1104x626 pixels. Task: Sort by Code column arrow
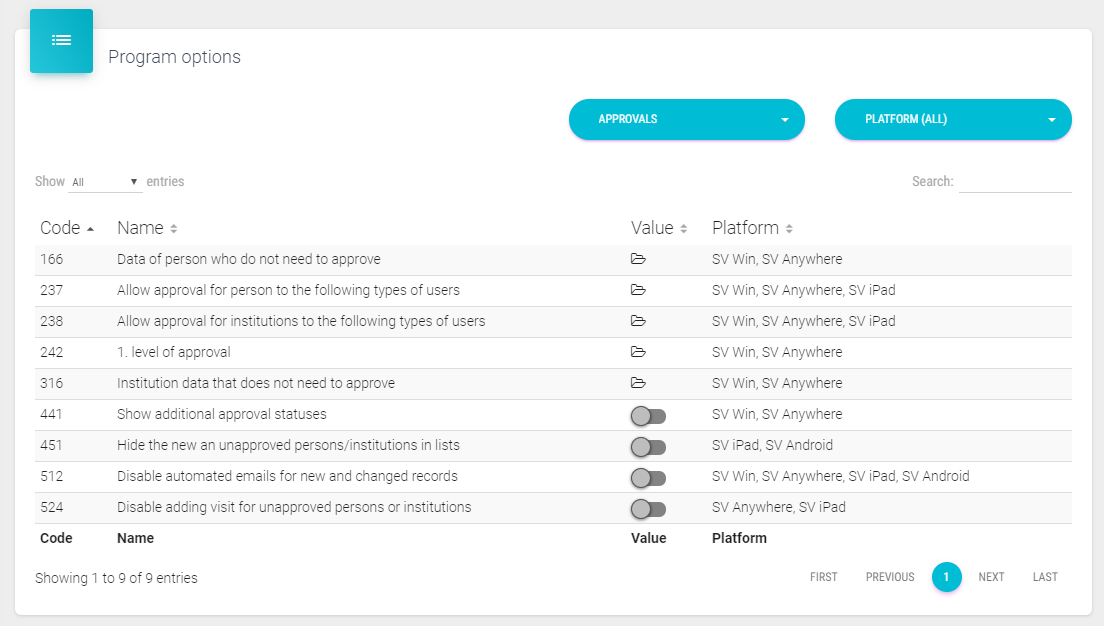91,229
